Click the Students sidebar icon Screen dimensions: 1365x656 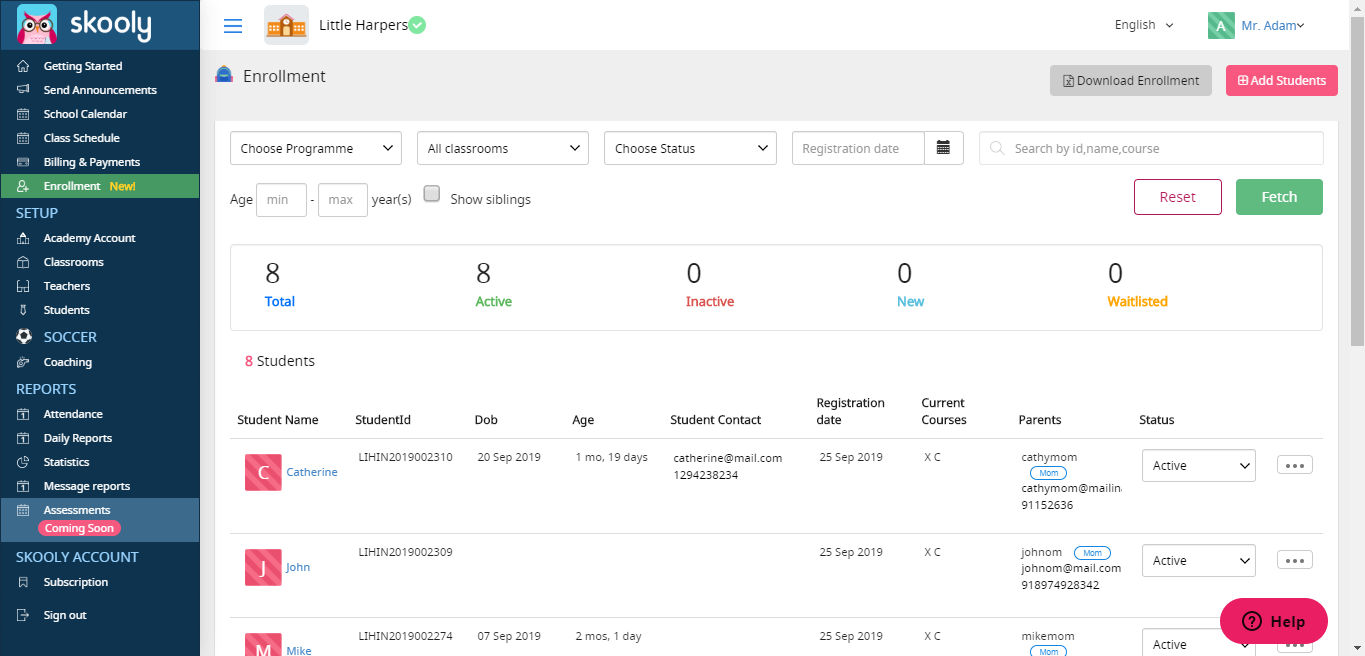pyautogui.click(x=23, y=310)
